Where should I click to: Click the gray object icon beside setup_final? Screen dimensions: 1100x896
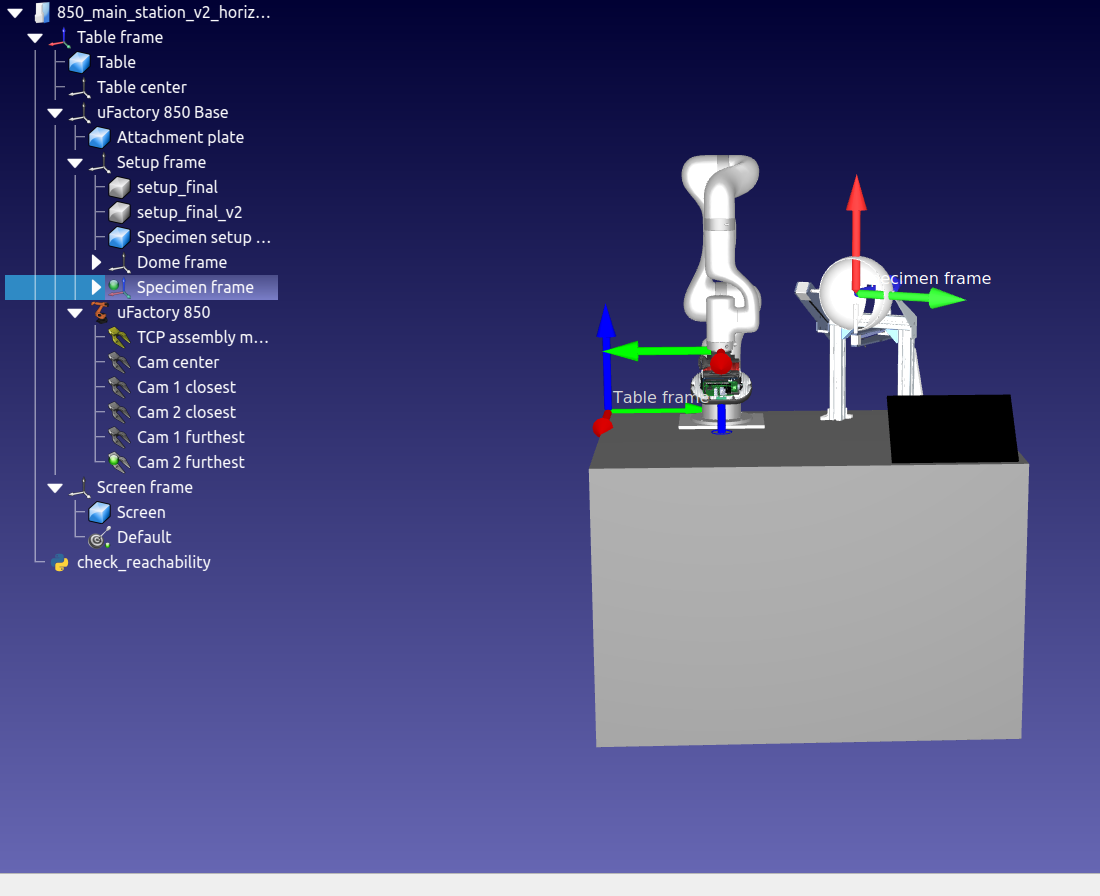[119, 187]
